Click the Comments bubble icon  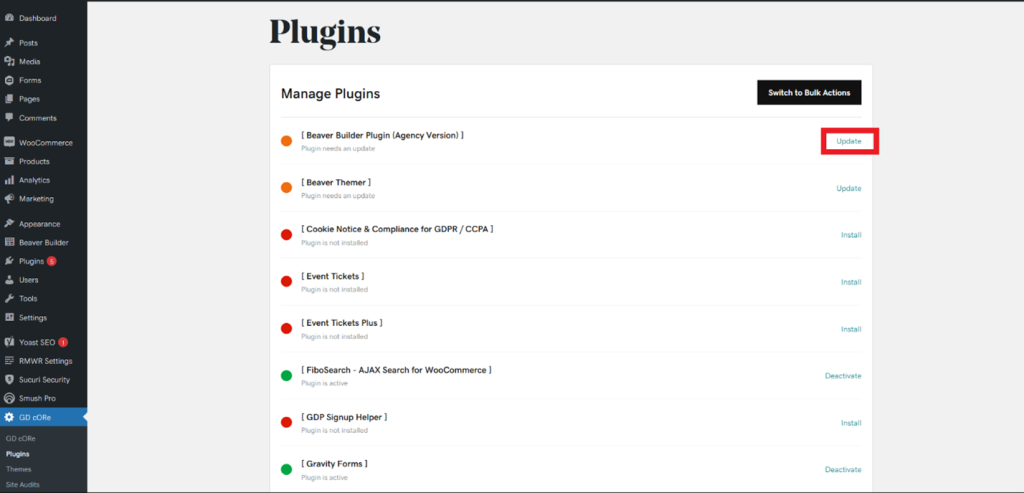tap(9, 118)
